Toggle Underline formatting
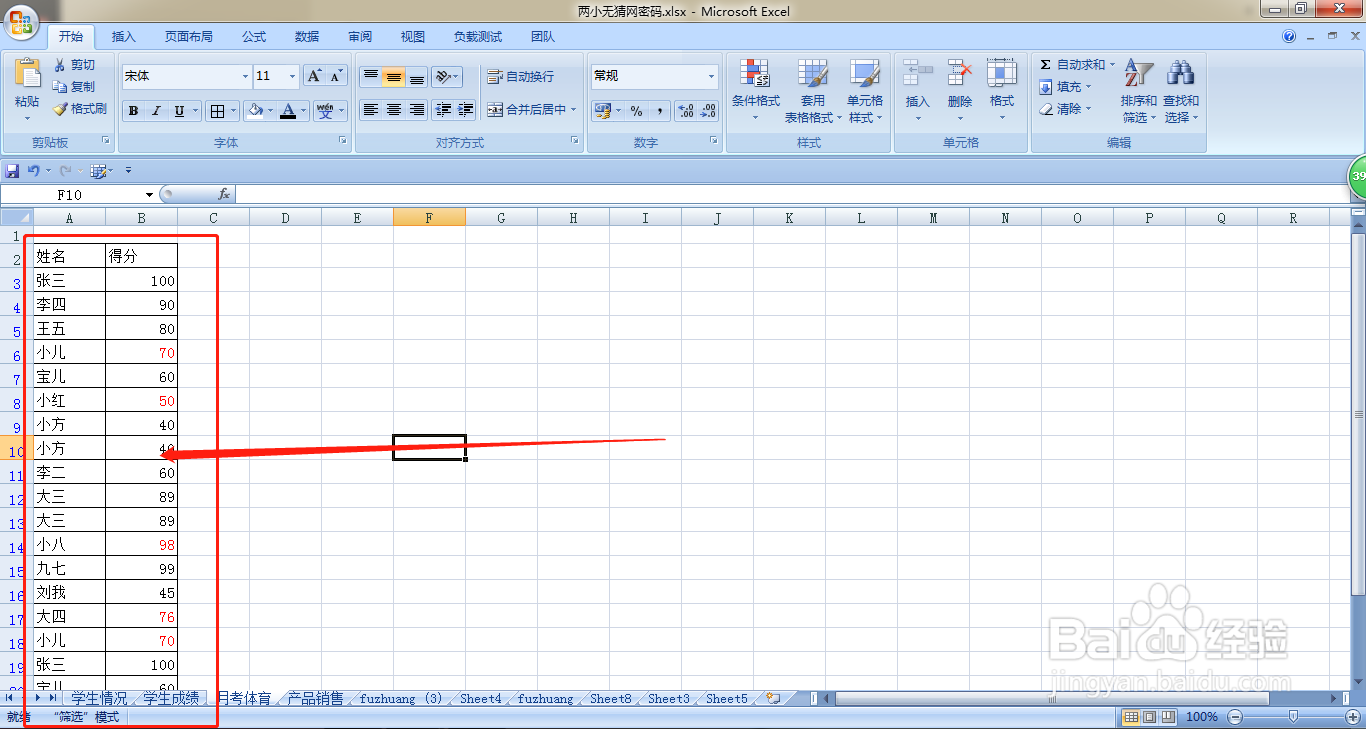The height and width of the screenshot is (729, 1366). point(179,111)
